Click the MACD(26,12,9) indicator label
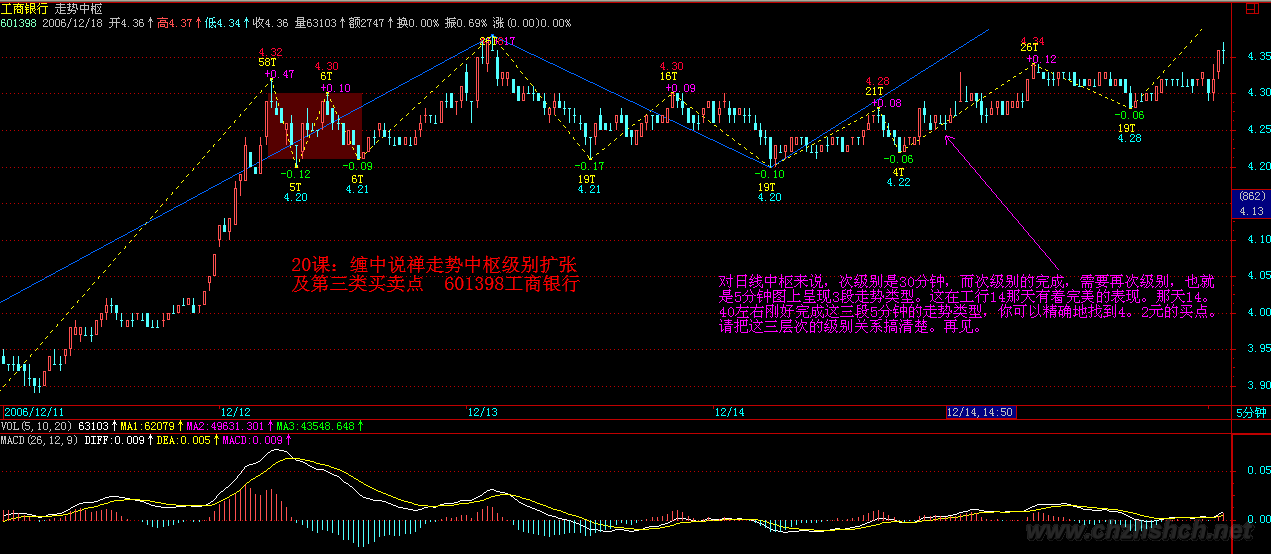 coord(39,439)
